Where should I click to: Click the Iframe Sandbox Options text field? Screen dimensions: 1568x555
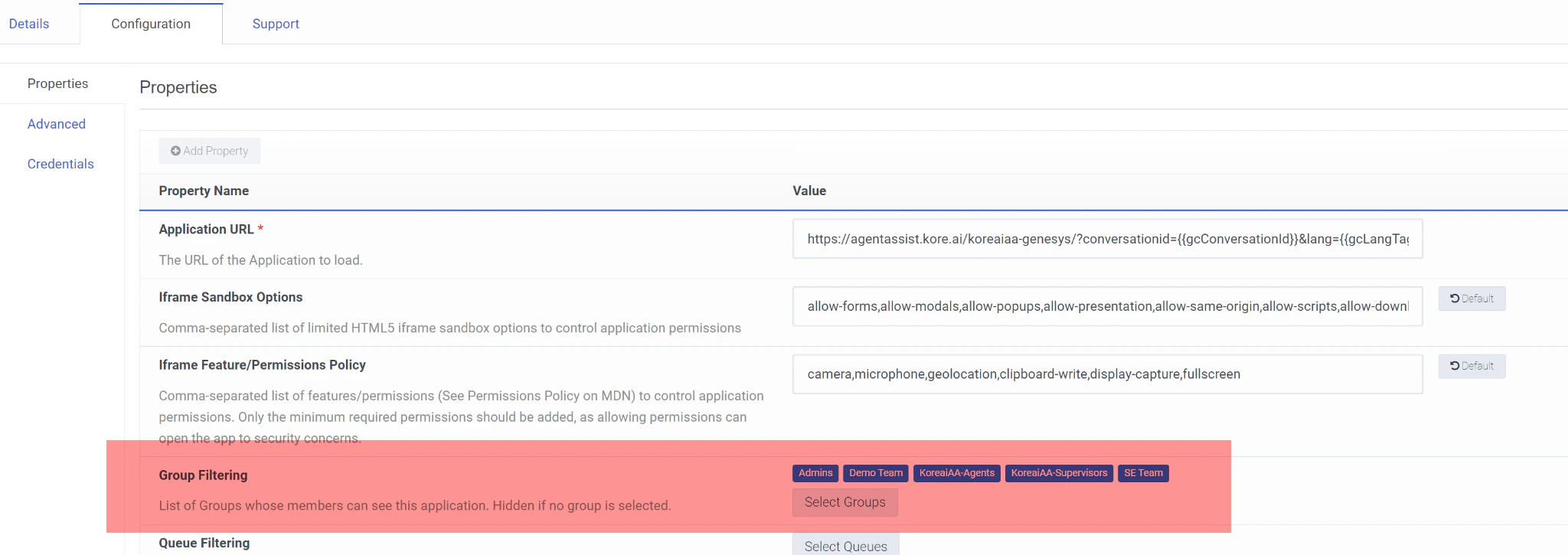[1108, 306]
